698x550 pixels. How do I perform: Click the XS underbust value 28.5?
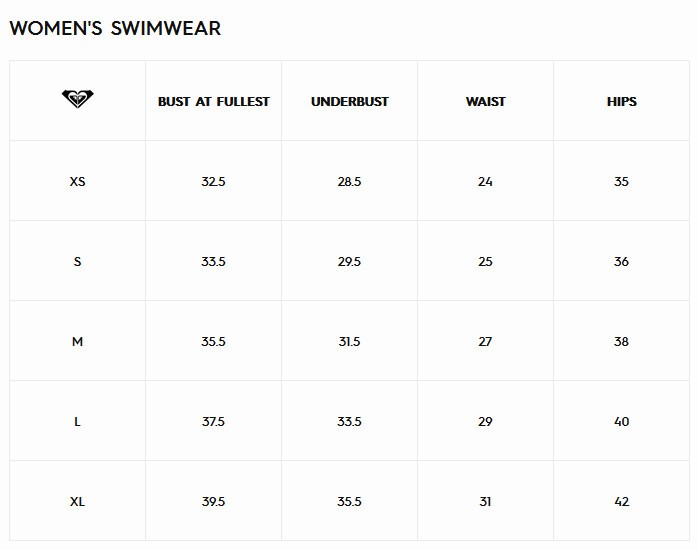coord(349,182)
